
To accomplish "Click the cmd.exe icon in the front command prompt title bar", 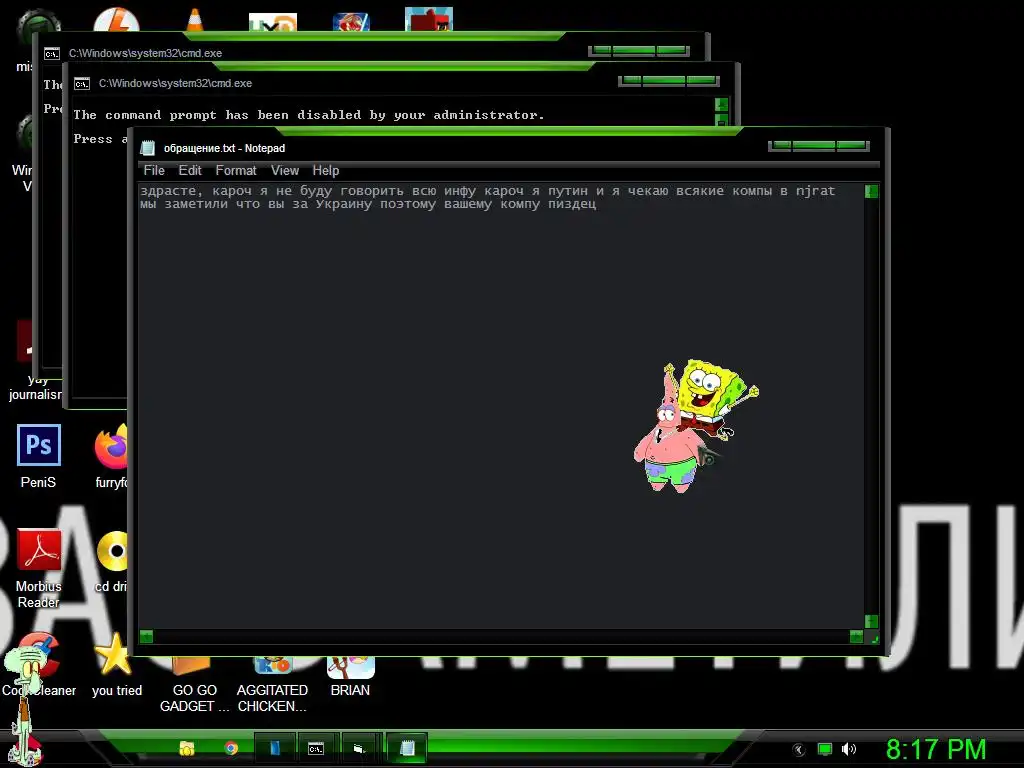I will pos(82,84).
